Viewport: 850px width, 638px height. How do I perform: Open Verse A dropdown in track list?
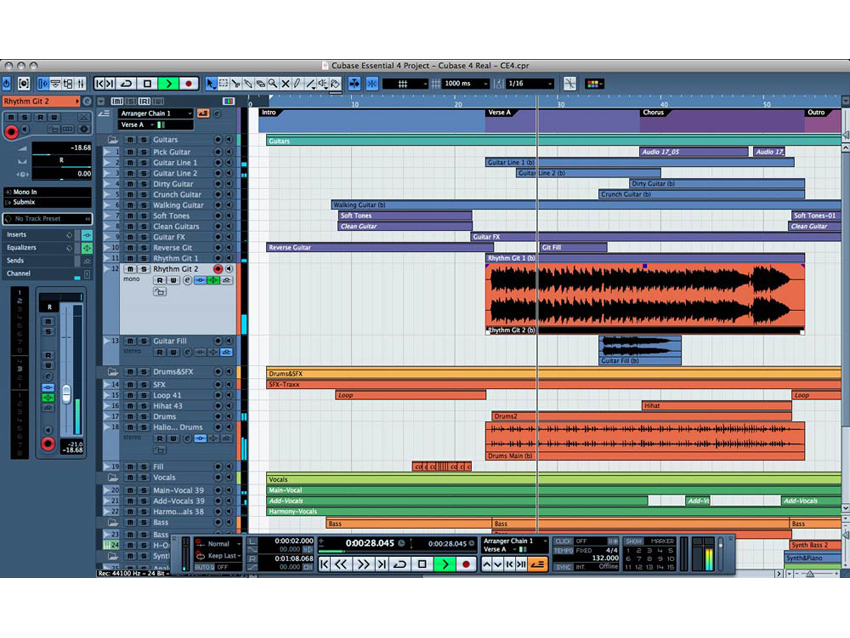(x=156, y=125)
